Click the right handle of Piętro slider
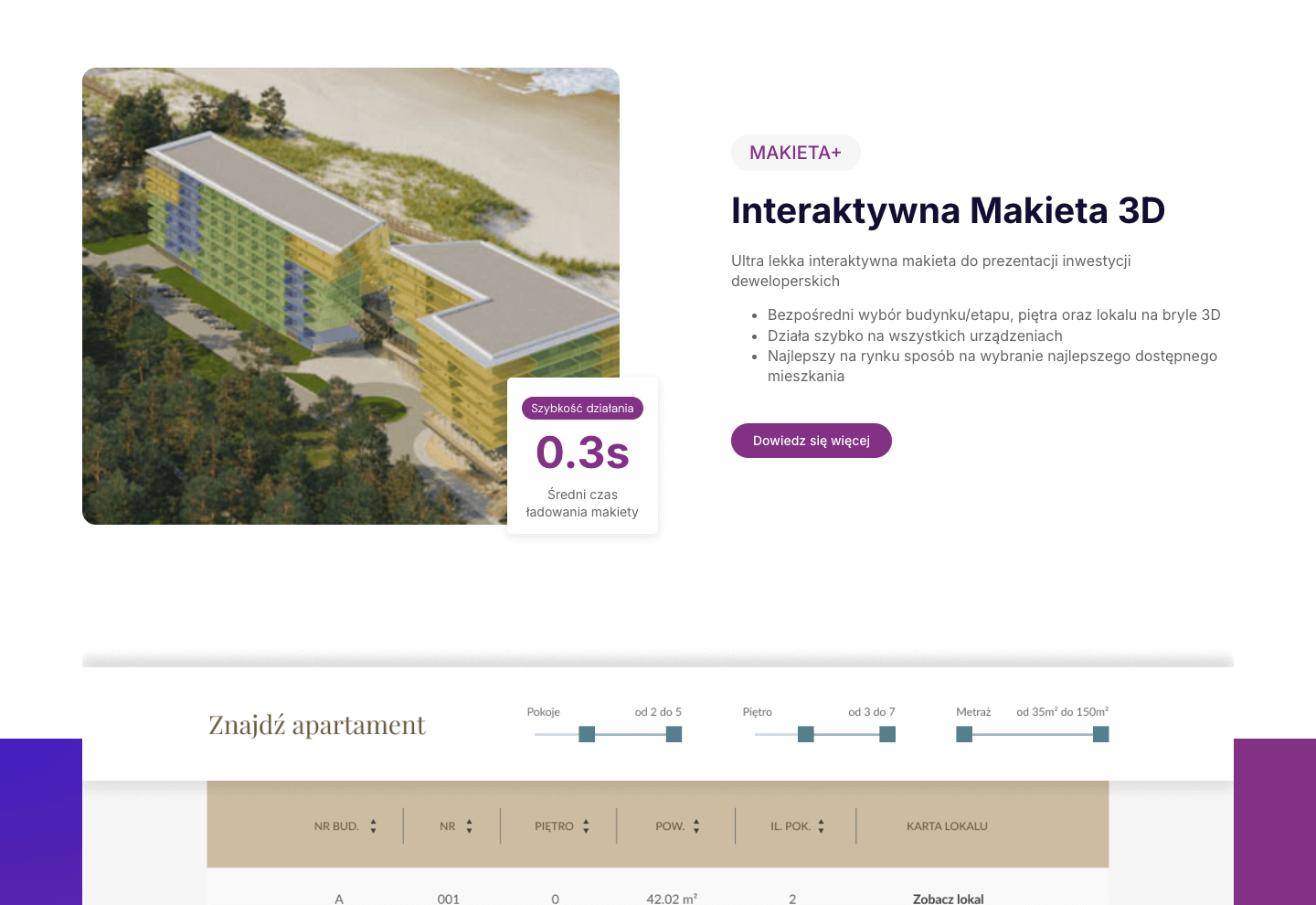Screen dimensions: 1316x905 coord(887,734)
